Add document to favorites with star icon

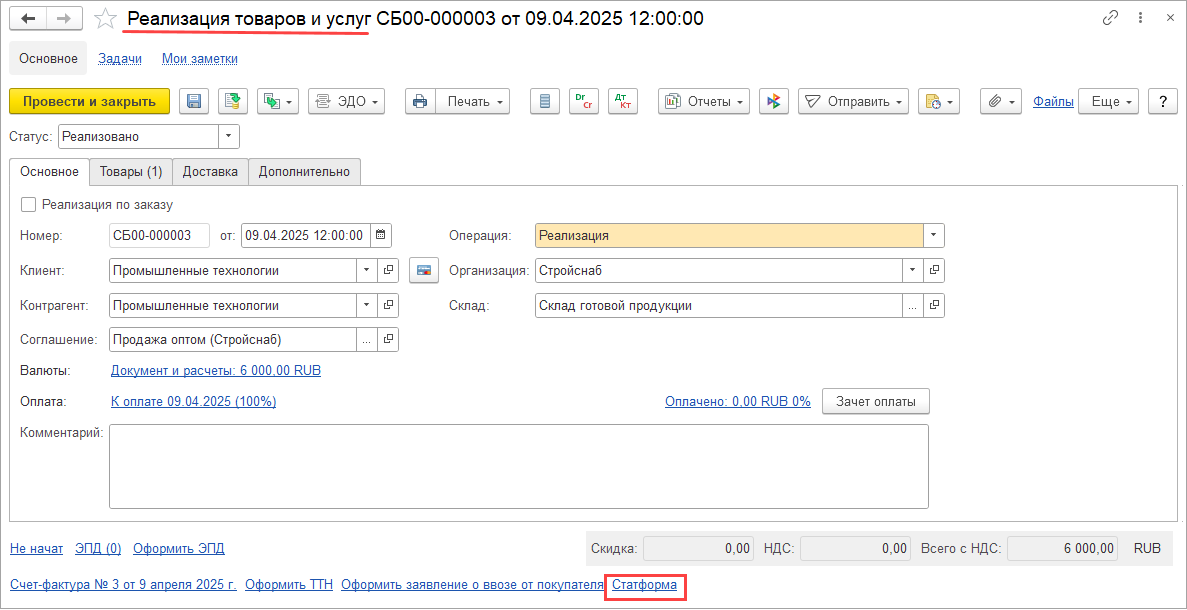105,19
